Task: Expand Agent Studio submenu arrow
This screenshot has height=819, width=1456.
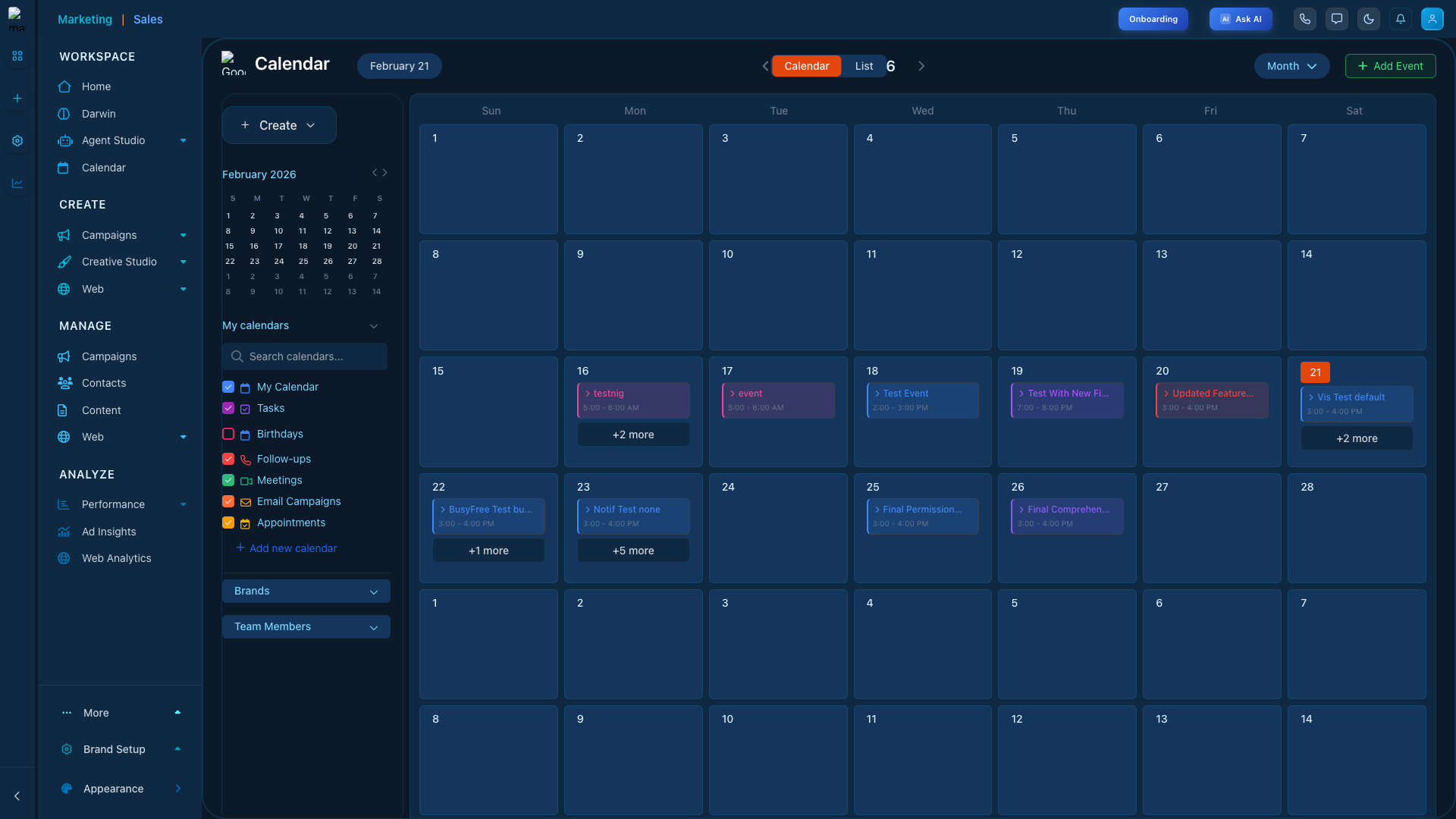Action: 183,140
